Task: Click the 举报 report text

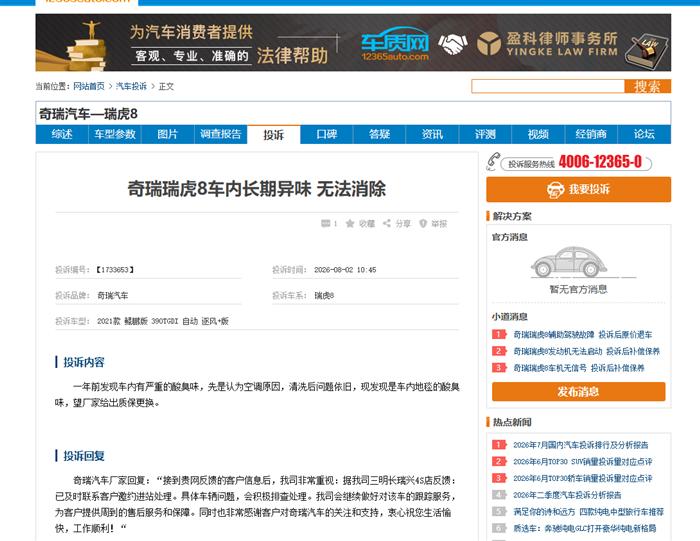Action: pyautogui.click(x=439, y=224)
